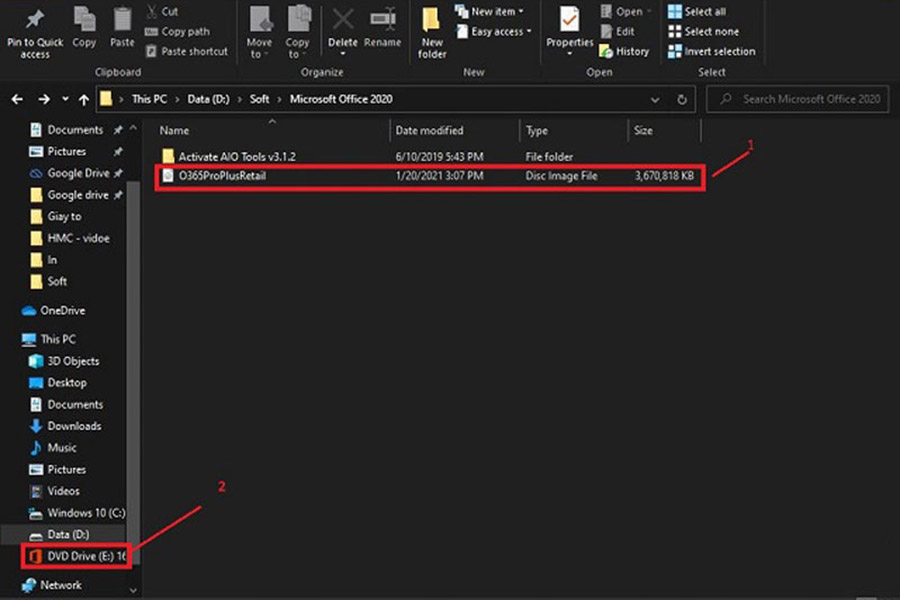Click the navigation pane scroll-up arrow
The image size is (900, 600).
(x=133, y=128)
